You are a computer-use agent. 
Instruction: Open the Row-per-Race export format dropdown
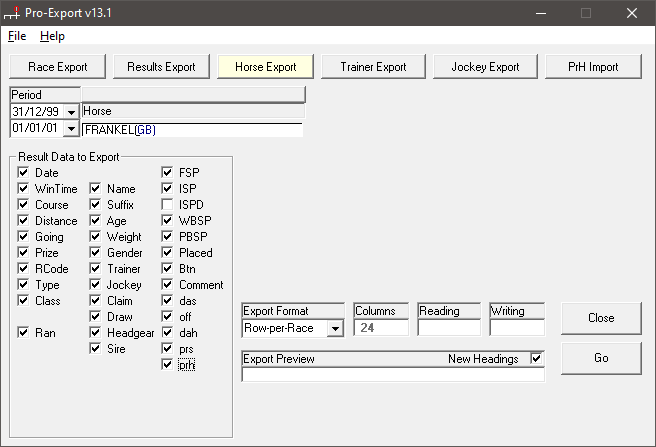coord(334,328)
